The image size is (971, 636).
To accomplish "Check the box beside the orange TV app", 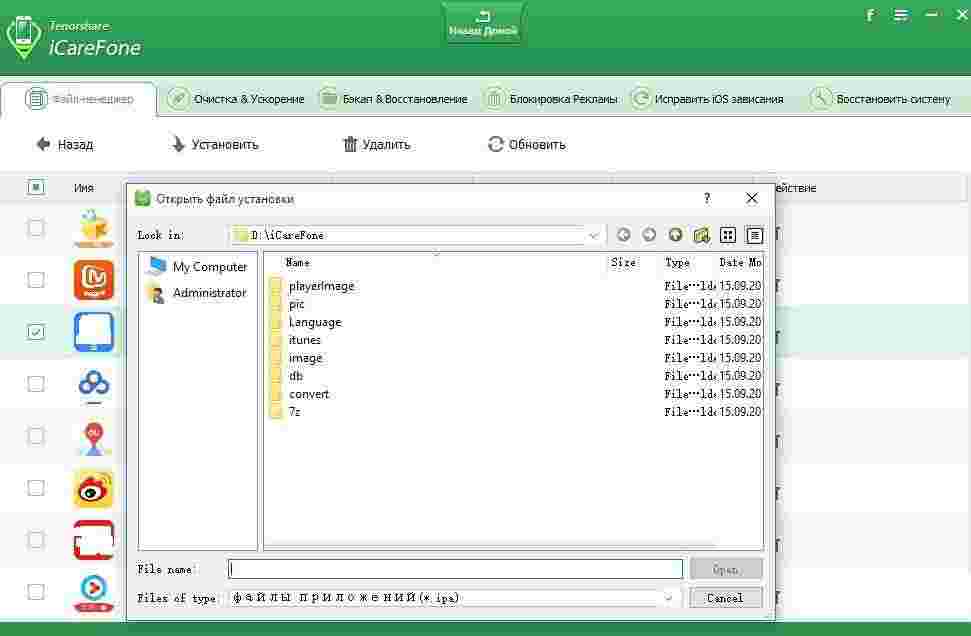I will (x=36, y=280).
